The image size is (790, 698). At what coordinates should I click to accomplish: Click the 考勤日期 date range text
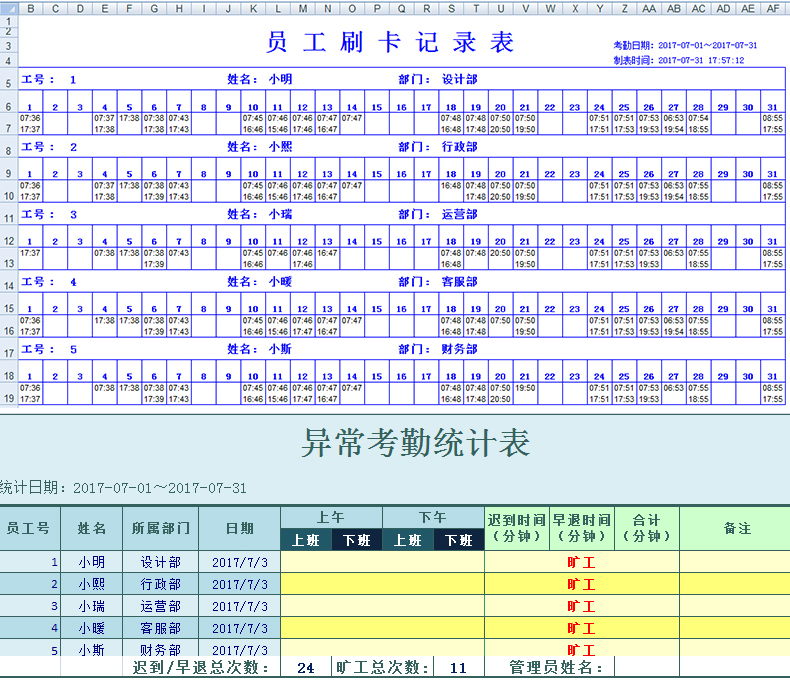[685, 46]
